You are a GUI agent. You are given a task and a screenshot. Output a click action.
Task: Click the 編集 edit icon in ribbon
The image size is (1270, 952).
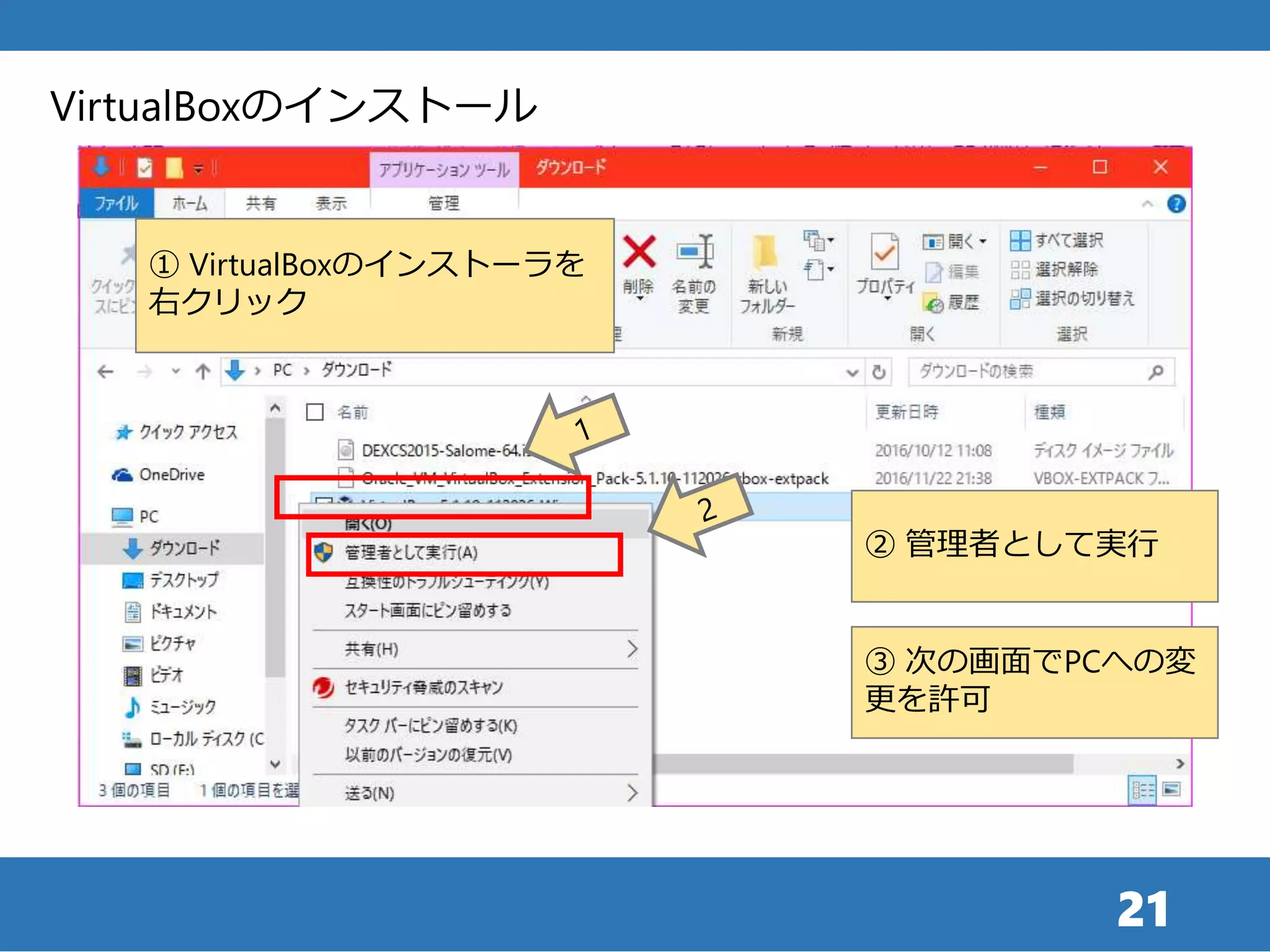933,272
